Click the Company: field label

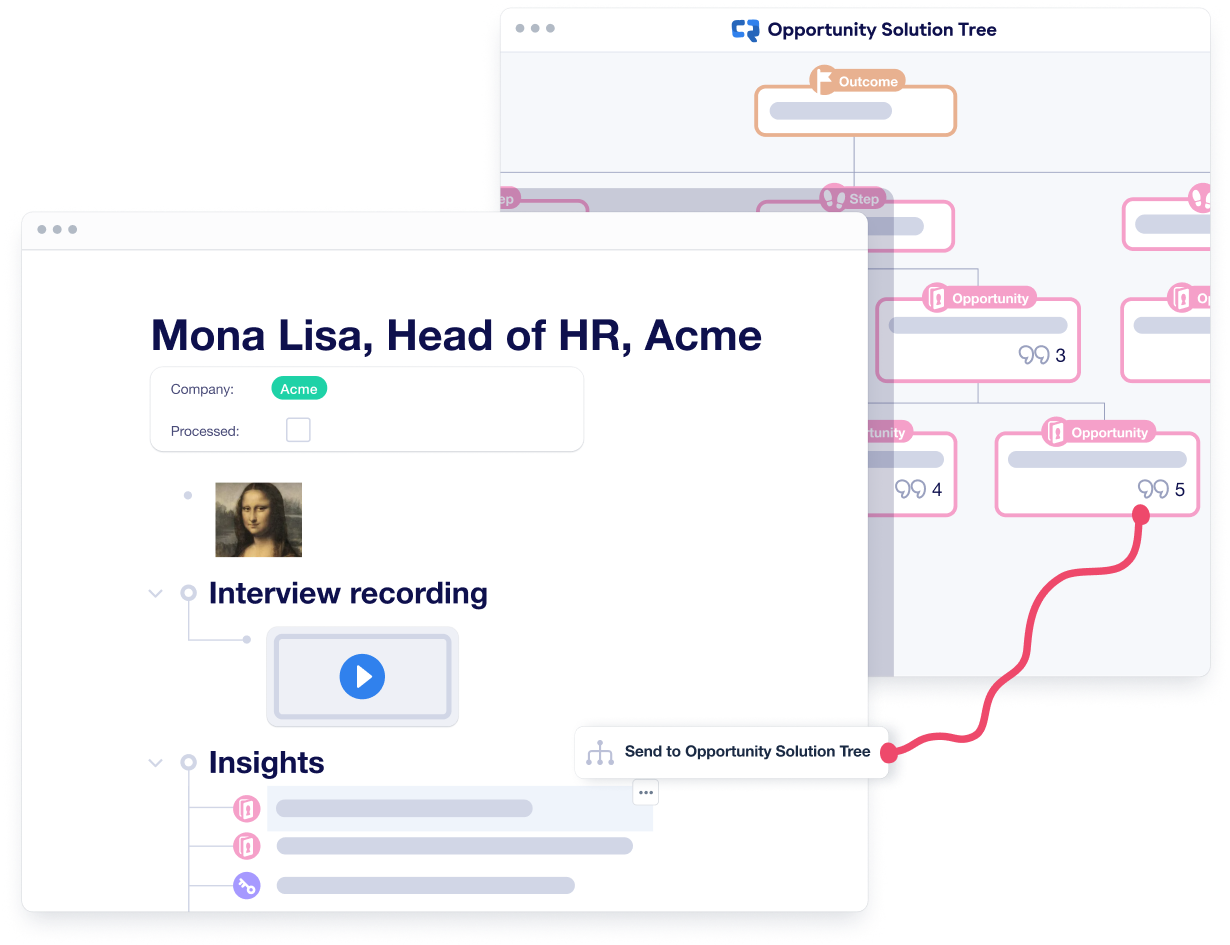pos(202,389)
